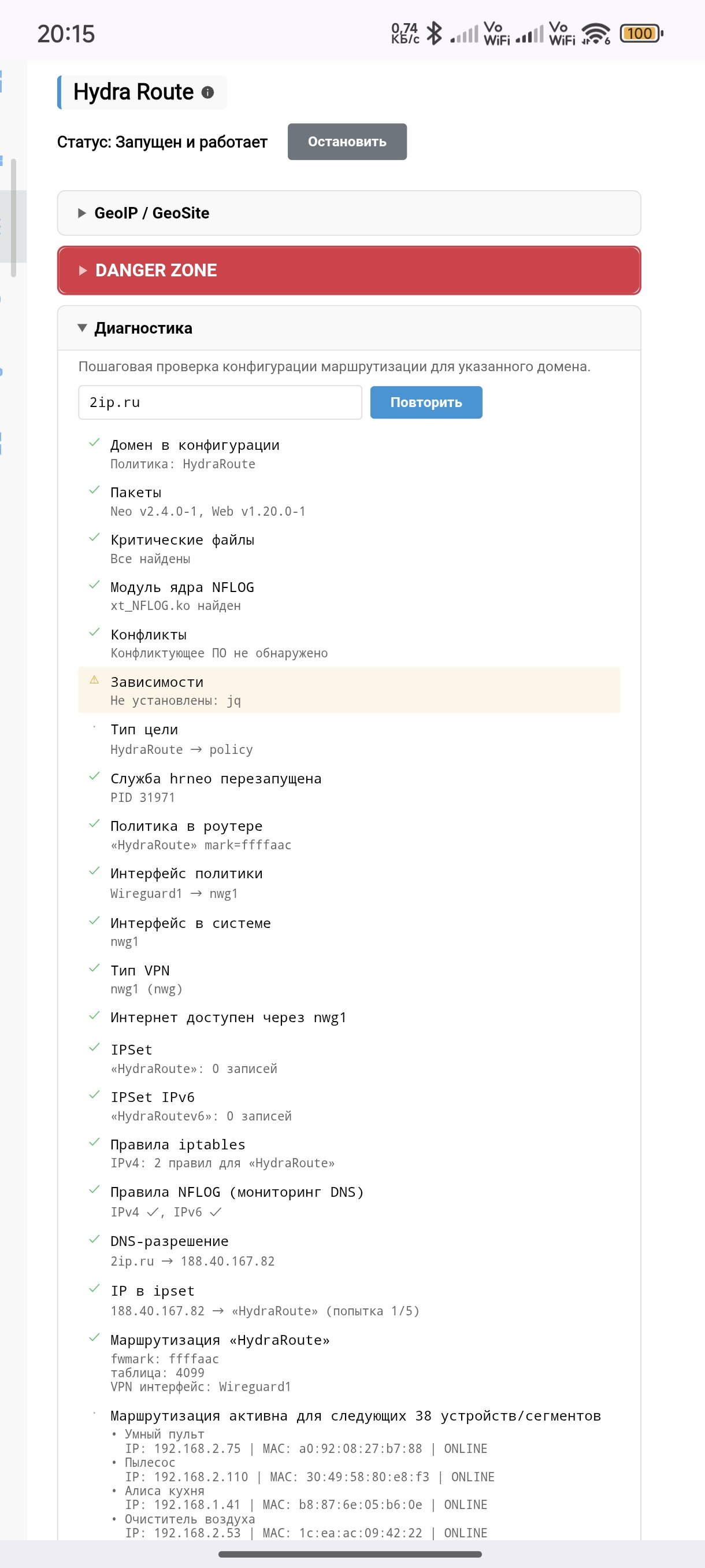Click the checkmark beside Домен в конфигурации
The height and width of the screenshot is (1568, 705).
[94, 442]
